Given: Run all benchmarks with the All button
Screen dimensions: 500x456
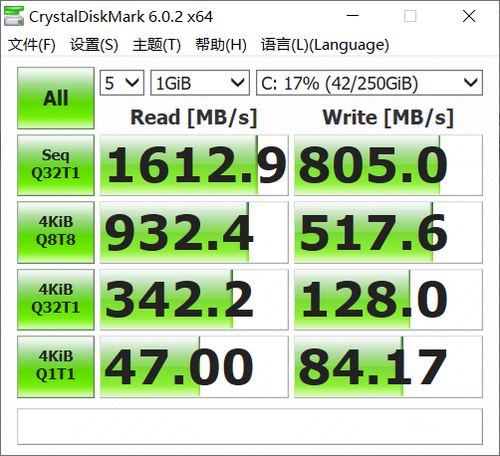Looking at the screenshot, I should [56, 98].
